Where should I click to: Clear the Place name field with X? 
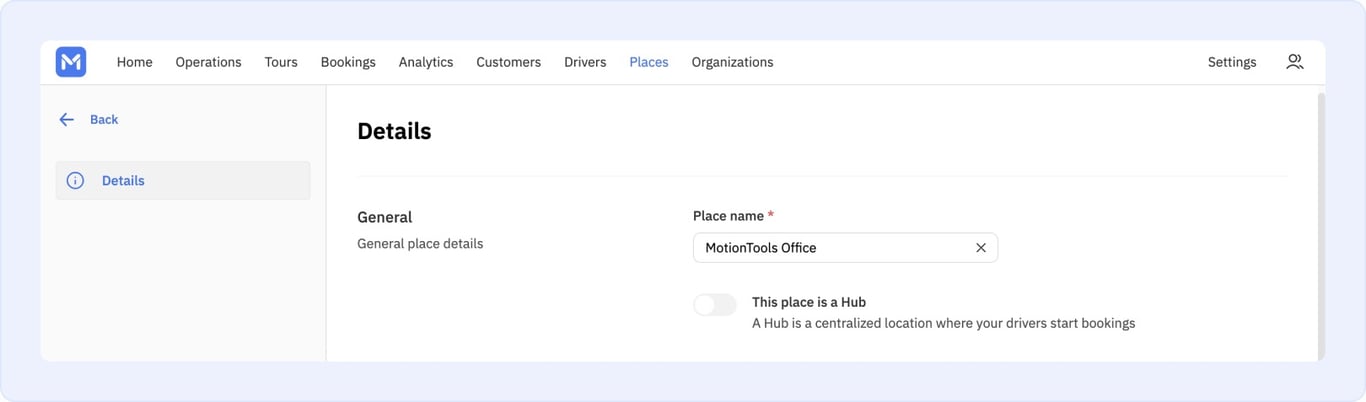point(981,248)
